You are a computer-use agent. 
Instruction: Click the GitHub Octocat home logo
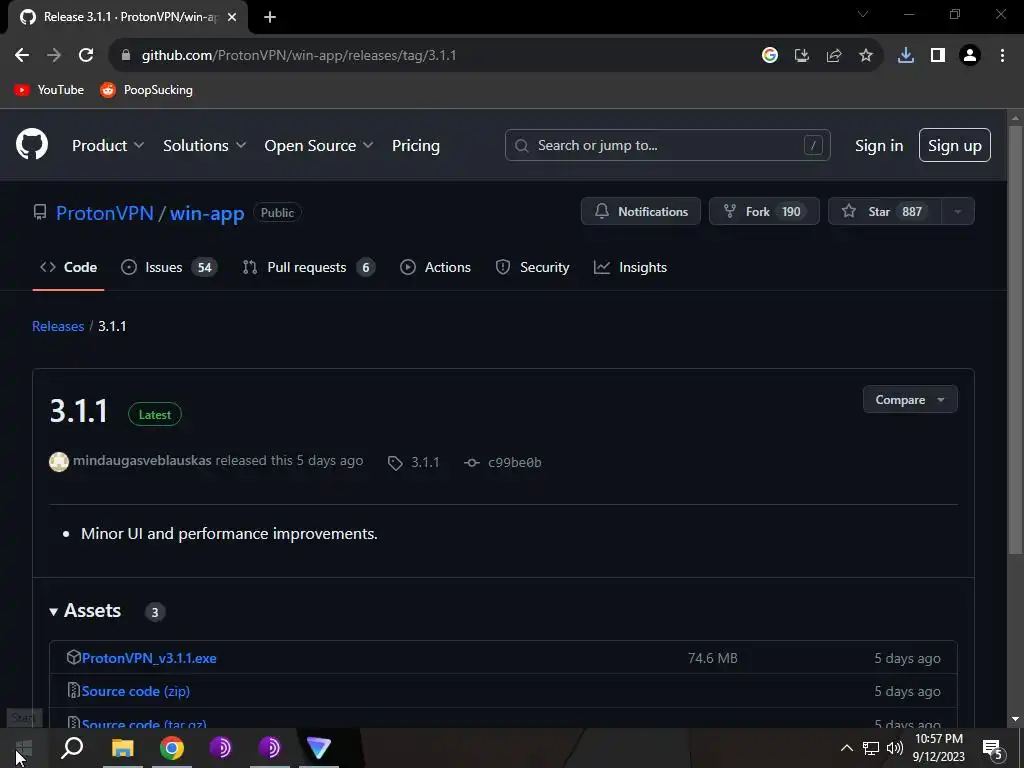(32, 145)
